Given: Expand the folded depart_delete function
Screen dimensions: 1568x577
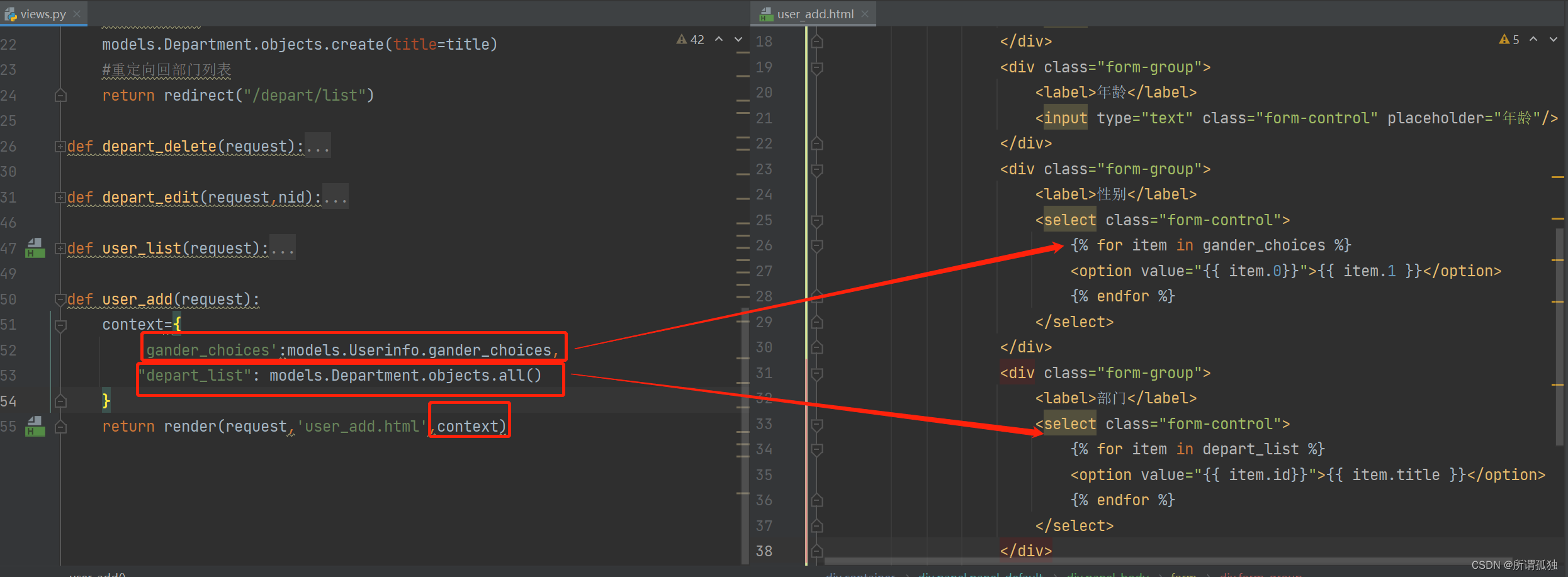Looking at the screenshot, I should pos(60,147).
